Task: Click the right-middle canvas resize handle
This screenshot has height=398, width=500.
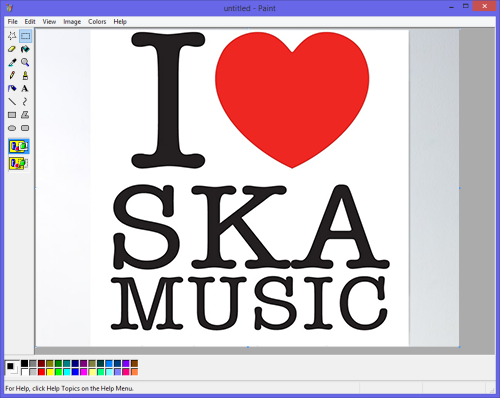Action: coord(460,188)
